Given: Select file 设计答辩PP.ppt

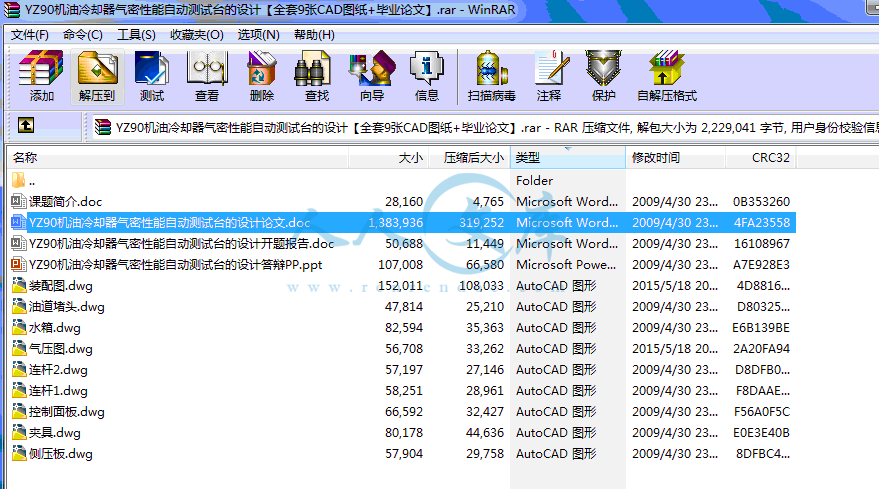Looking at the screenshot, I should click(175, 264).
